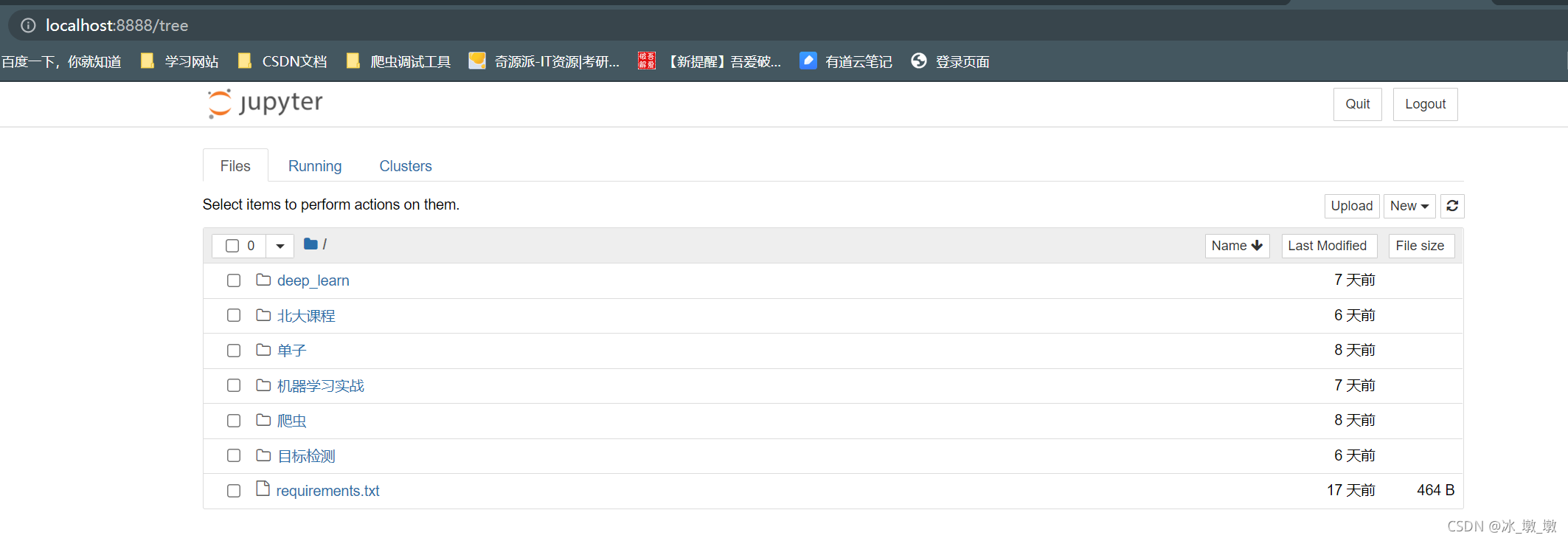Viewport: 1568px width, 541px height.
Task: Sort by File size
Action: pyautogui.click(x=1420, y=246)
